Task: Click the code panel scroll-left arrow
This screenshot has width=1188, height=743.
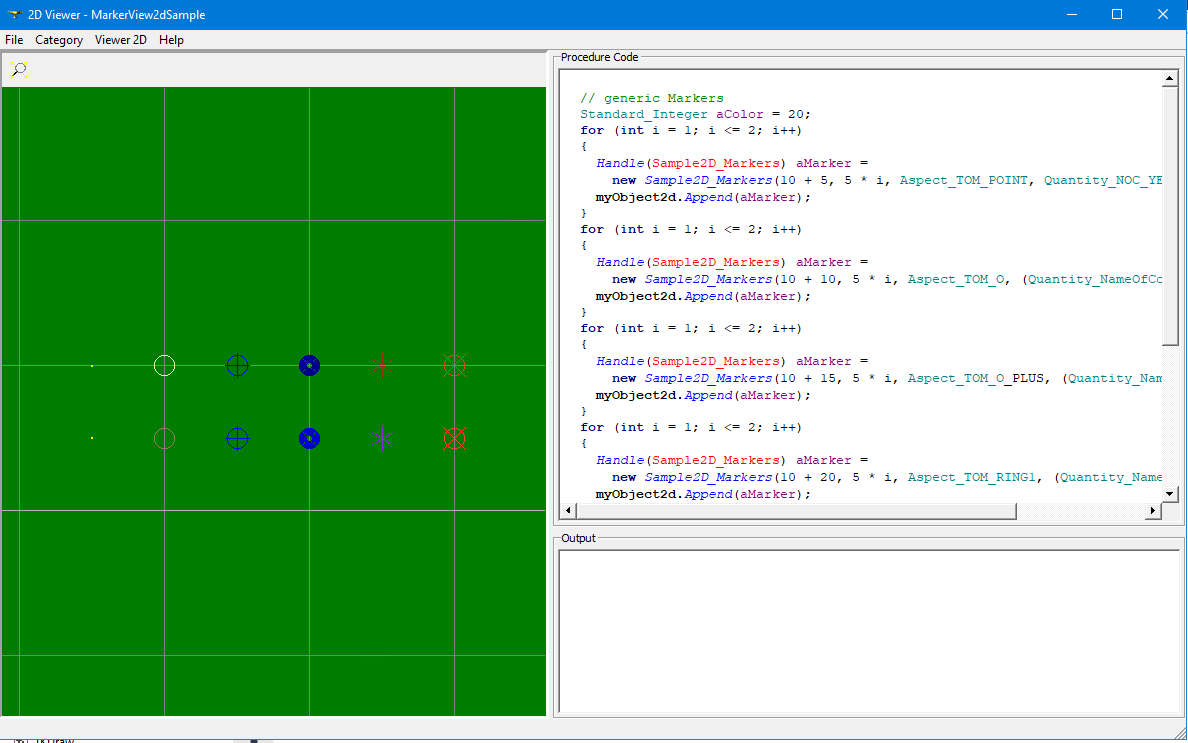Action: tap(568, 511)
